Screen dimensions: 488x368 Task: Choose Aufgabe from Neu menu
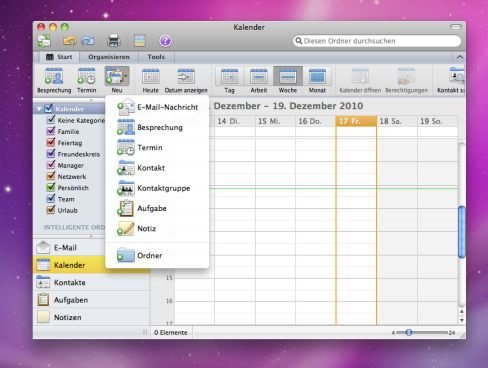(x=157, y=208)
